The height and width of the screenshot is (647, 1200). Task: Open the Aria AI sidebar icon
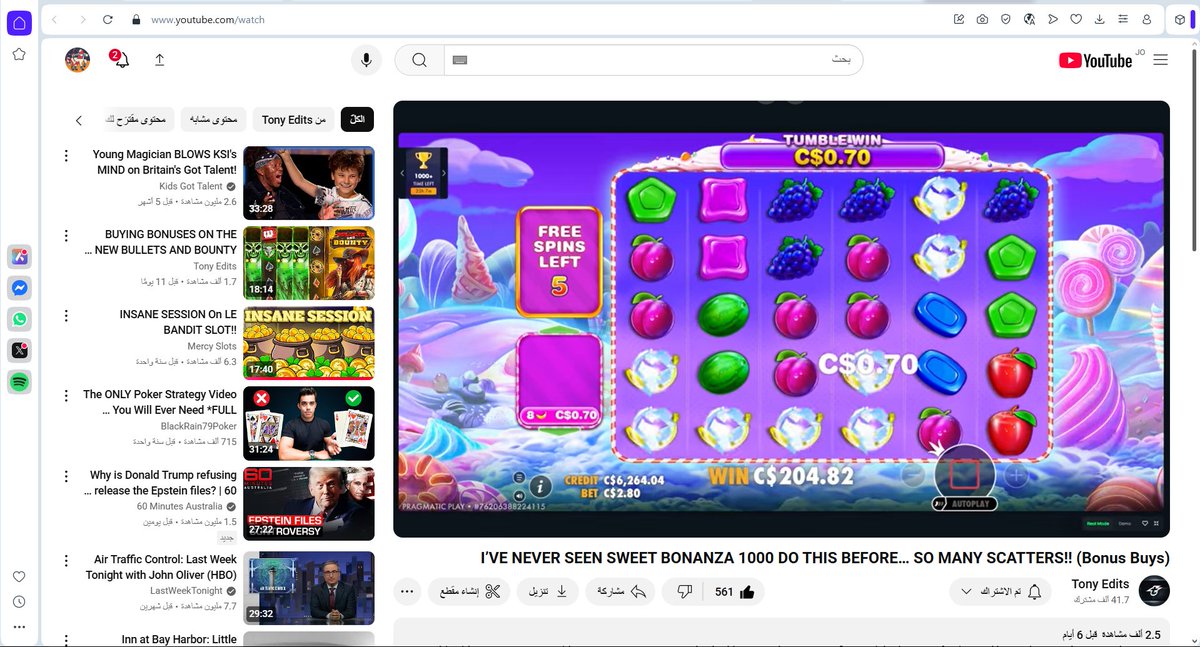(19, 257)
